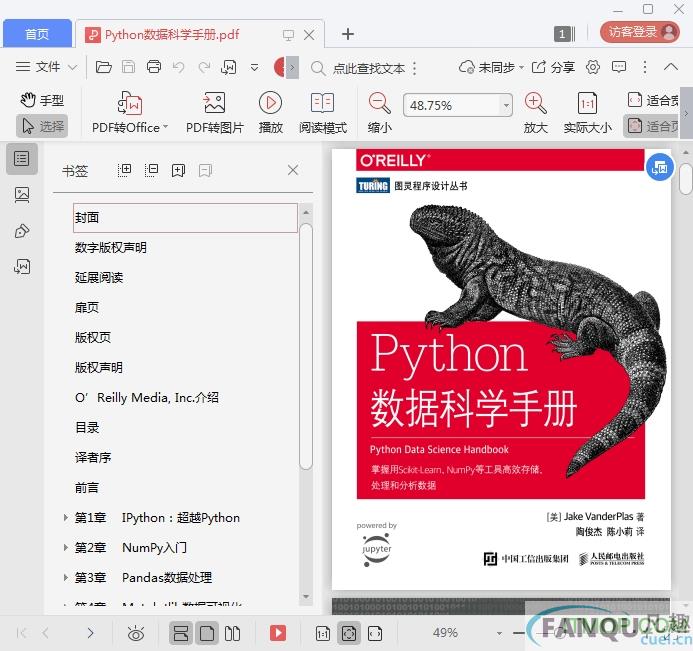
Task: Select the 数字版权声明 bookmark
Action: click(x=110, y=247)
